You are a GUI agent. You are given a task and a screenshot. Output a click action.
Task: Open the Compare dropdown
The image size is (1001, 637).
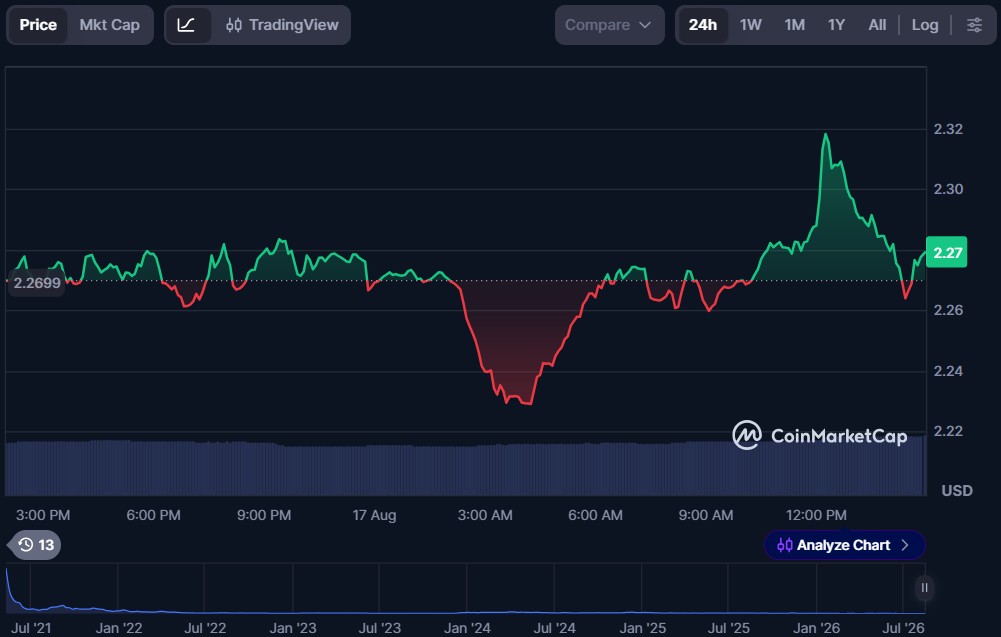pos(609,25)
